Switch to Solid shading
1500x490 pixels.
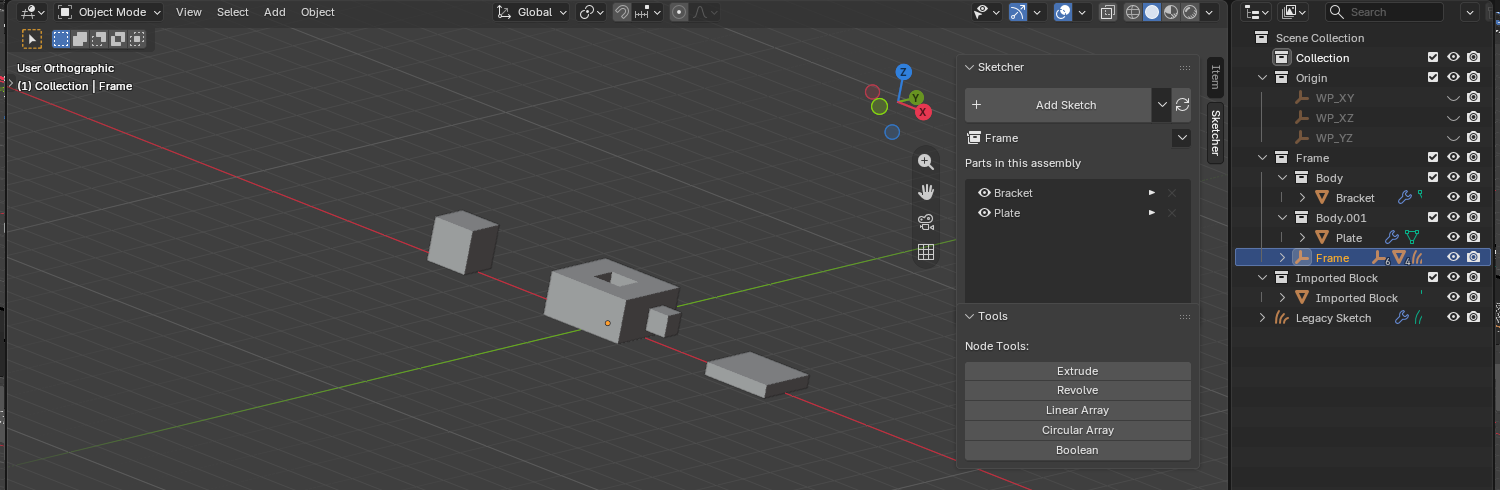point(1152,12)
